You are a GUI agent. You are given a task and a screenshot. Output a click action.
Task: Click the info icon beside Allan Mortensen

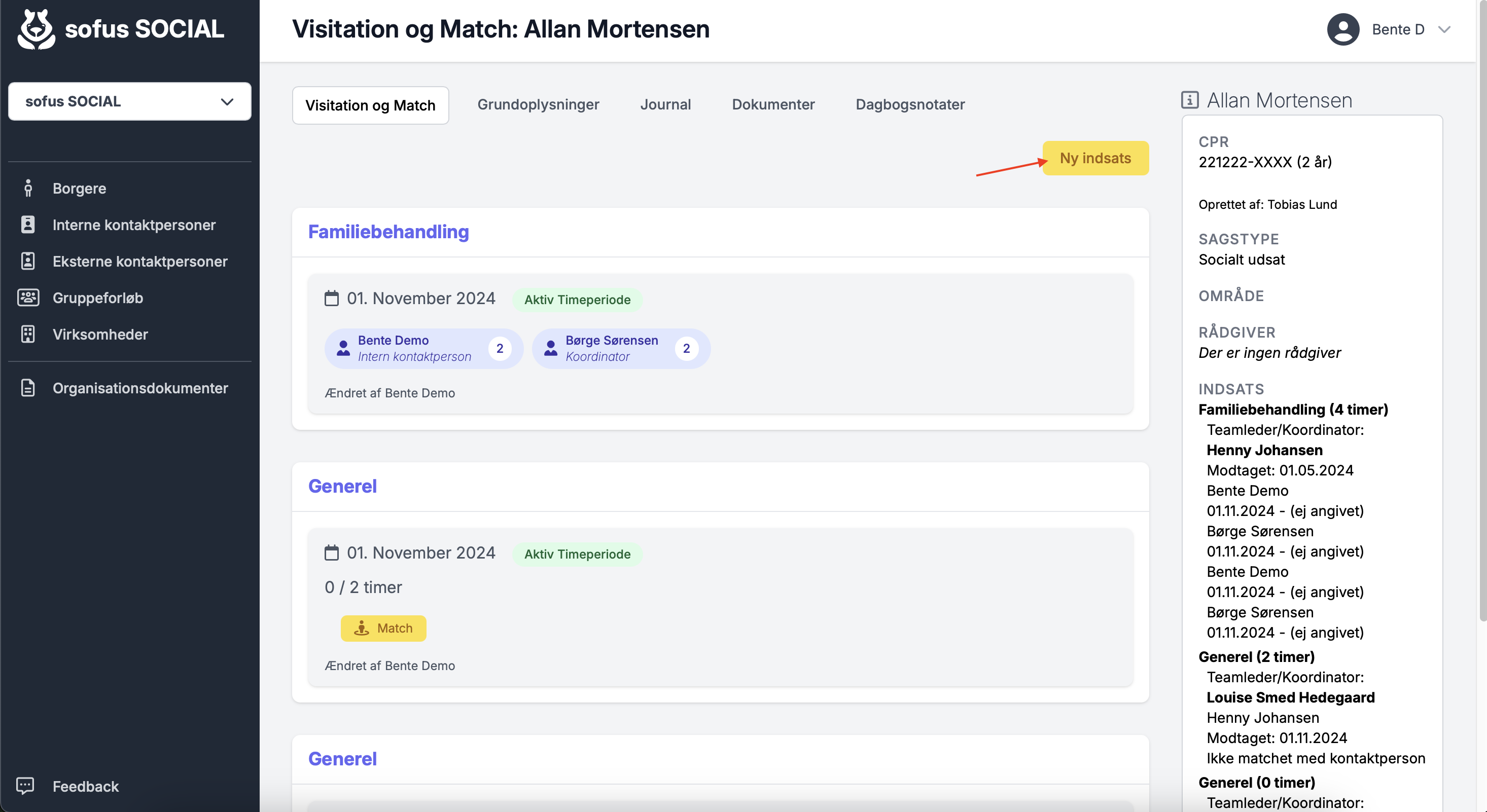pos(1189,100)
